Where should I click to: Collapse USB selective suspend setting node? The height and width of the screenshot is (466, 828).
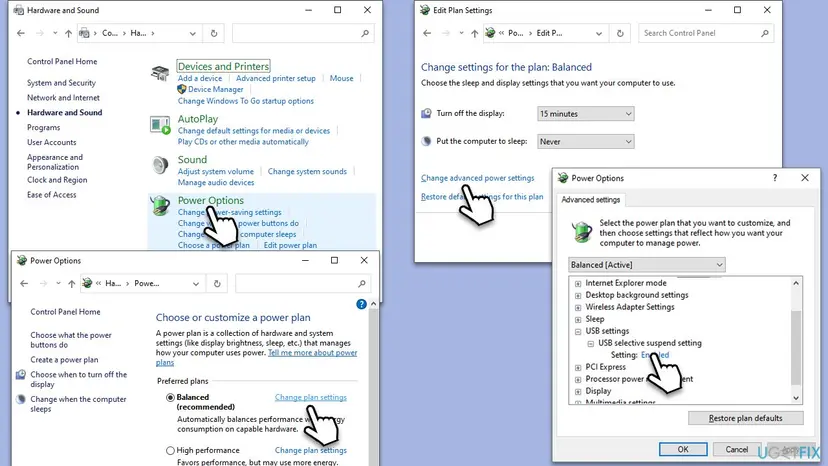click(x=590, y=343)
